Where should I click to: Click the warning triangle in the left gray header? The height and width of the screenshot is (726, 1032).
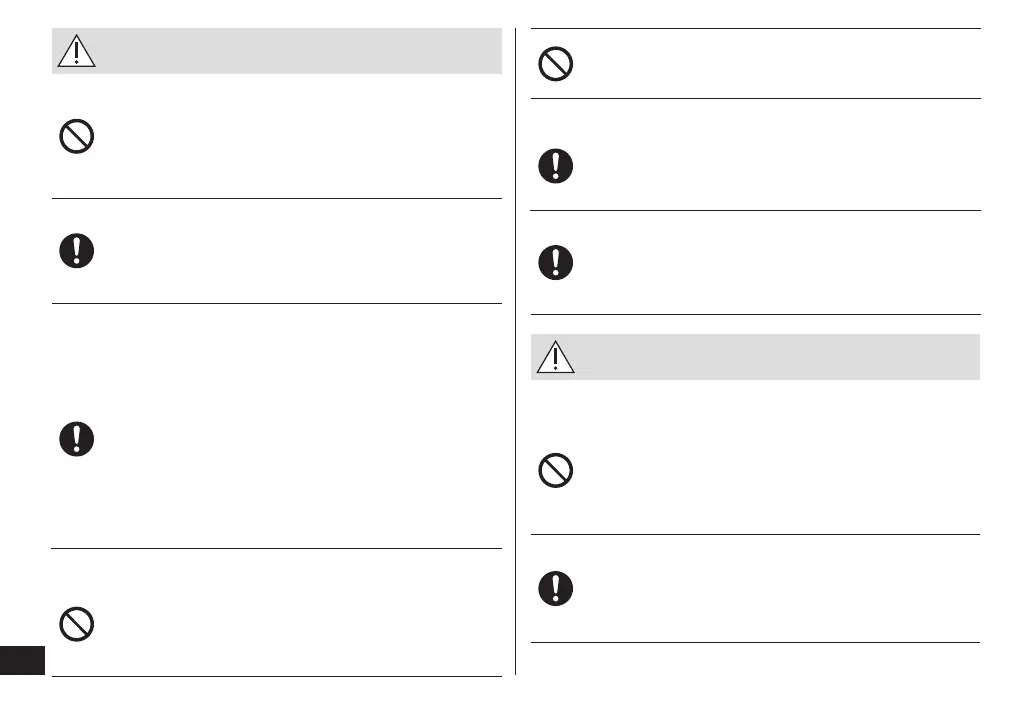(x=76, y=51)
